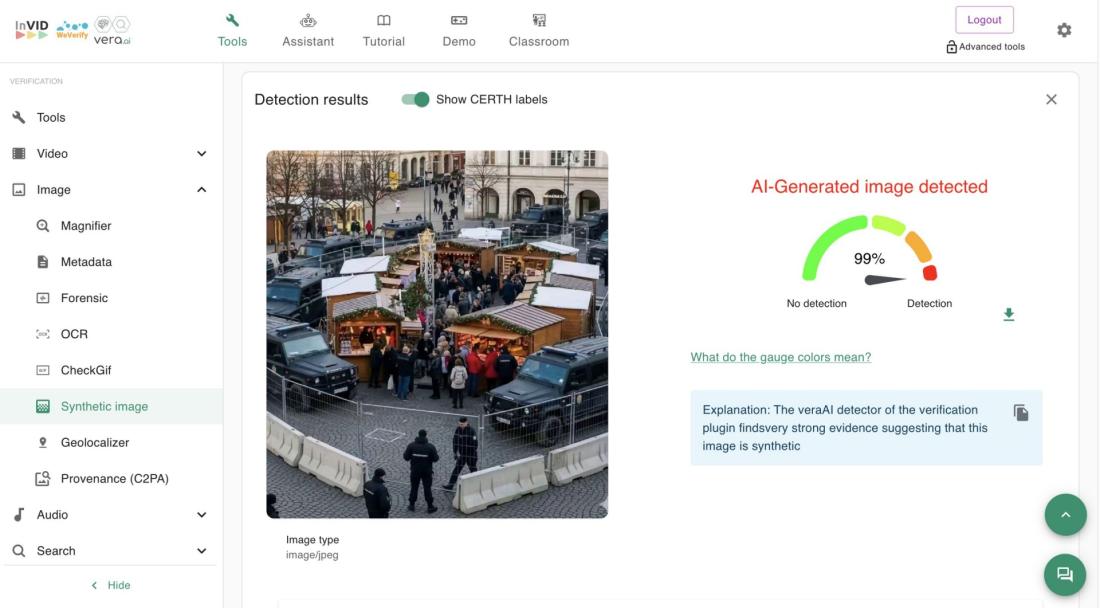Open Provenance (C2PA) tool
1100x608 pixels.
(x=114, y=478)
